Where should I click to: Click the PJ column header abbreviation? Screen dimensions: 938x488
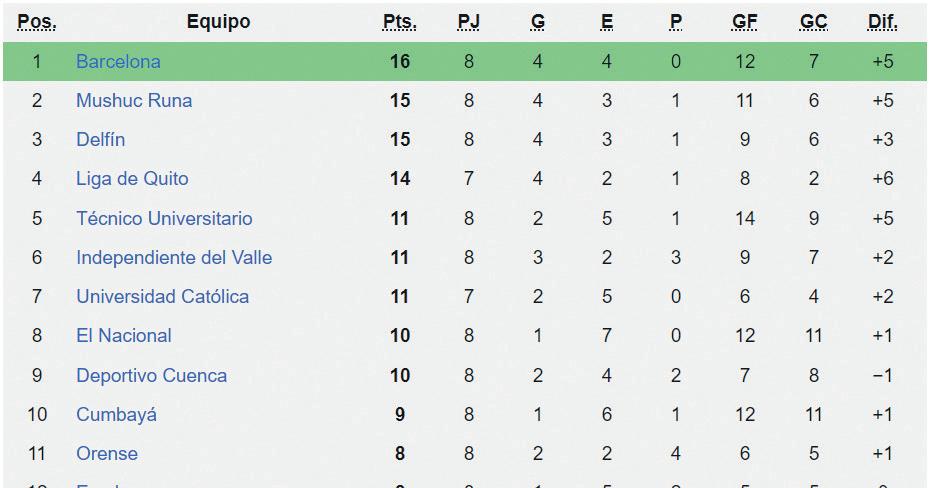(468, 22)
